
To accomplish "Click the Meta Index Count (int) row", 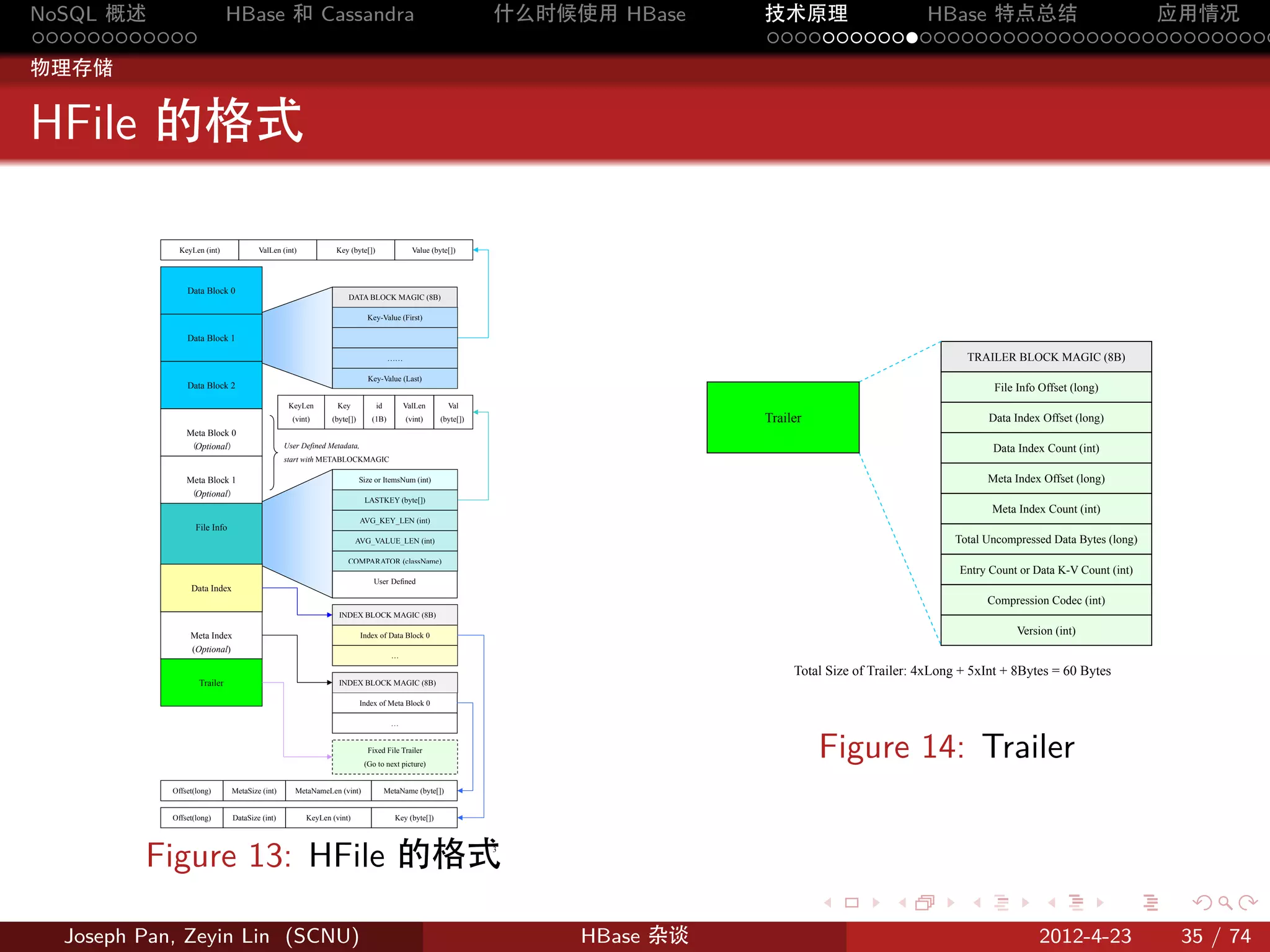I will point(1046,509).
